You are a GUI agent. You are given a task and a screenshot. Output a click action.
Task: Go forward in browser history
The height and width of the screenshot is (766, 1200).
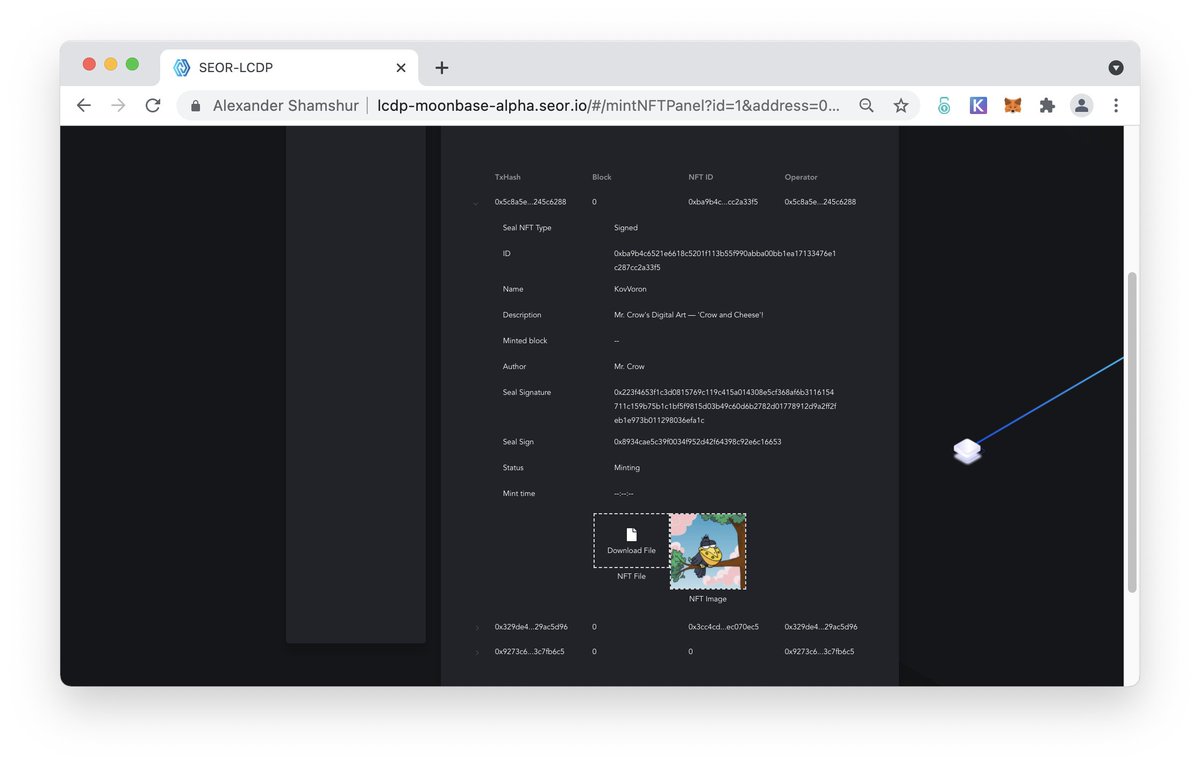tap(118, 105)
